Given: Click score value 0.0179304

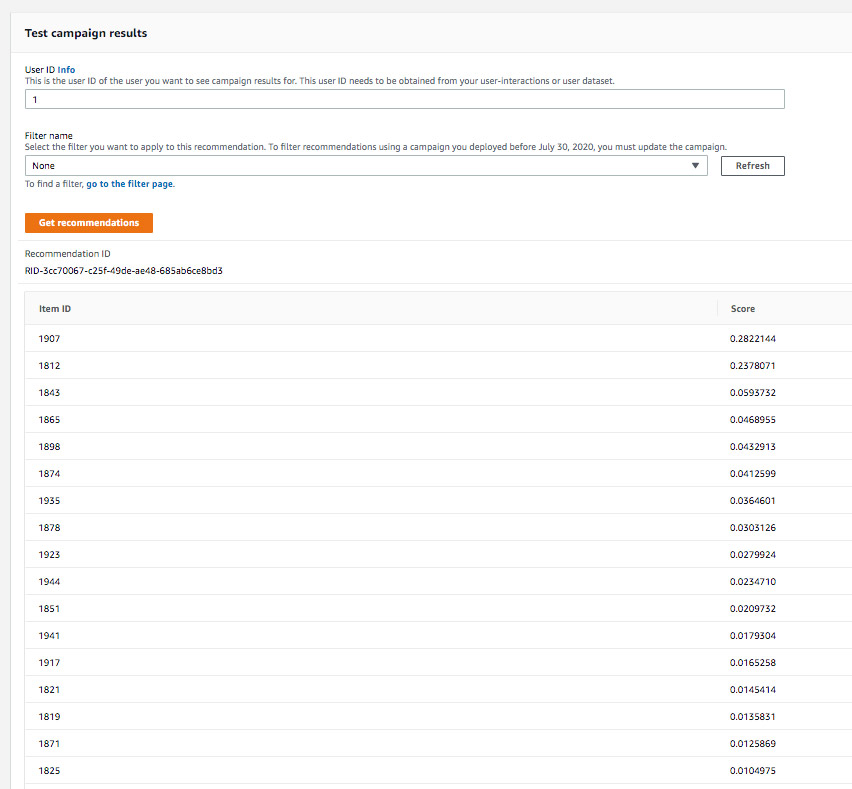Looking at the screenshot, I should tap(753, 636).
